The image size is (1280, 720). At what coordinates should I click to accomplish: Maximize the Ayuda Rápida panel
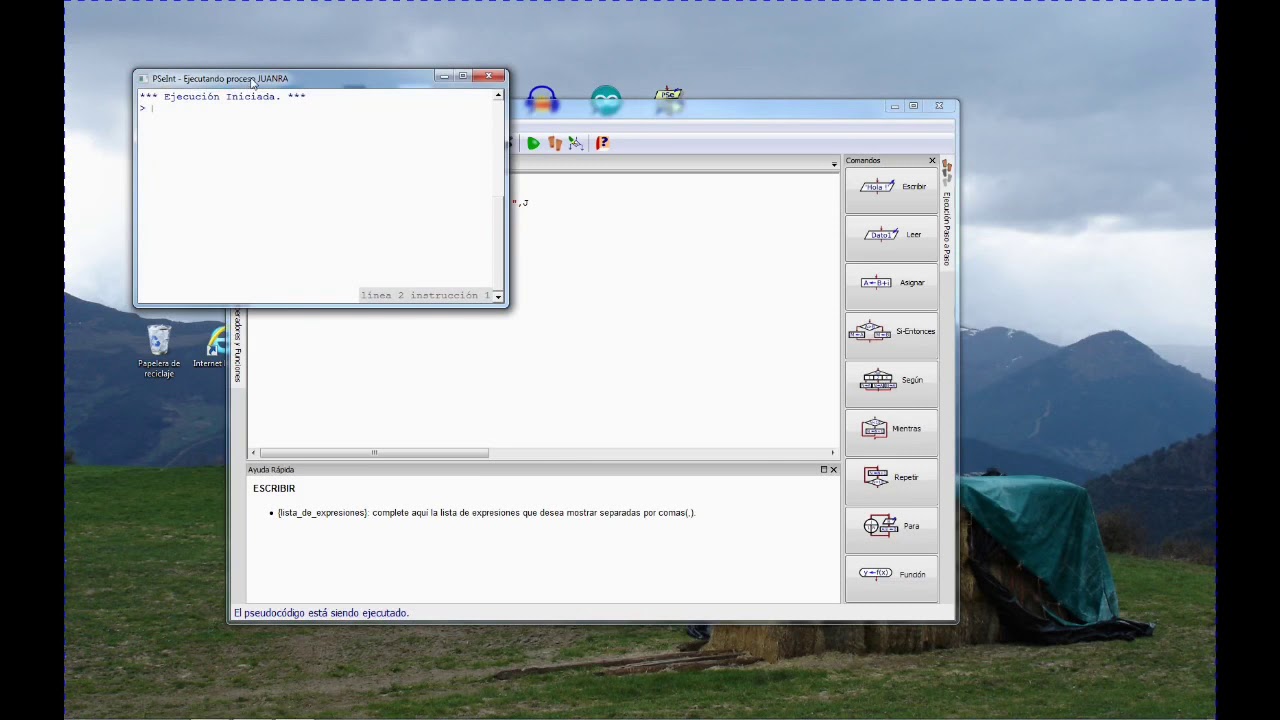(x=824, y=469)
